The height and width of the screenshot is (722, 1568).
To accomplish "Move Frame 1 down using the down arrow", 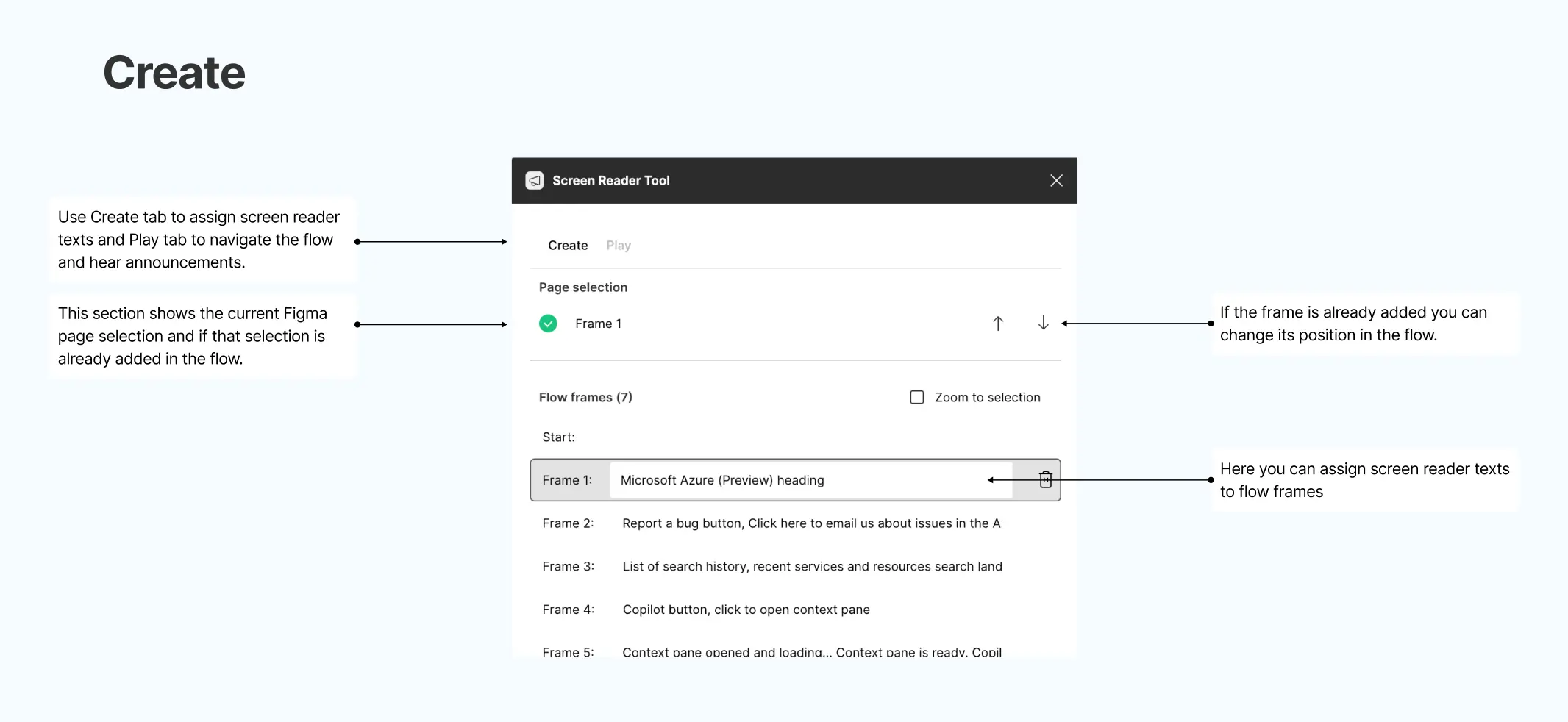I will click(1043, 323).
